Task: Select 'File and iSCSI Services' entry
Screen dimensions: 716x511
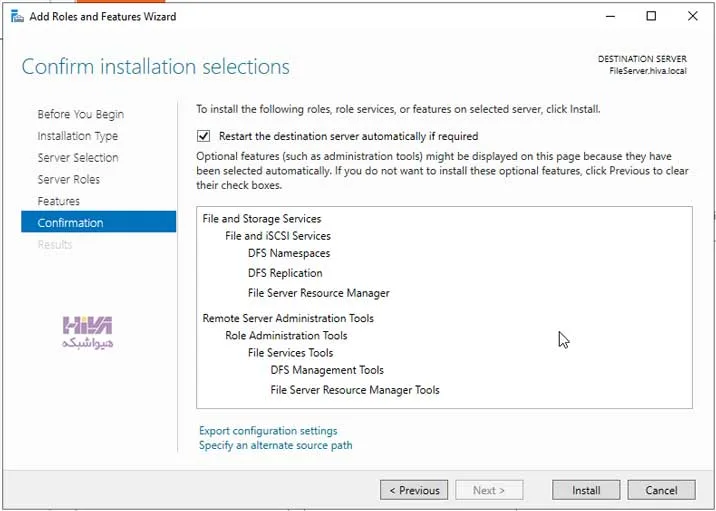Action: coord(278,236)
